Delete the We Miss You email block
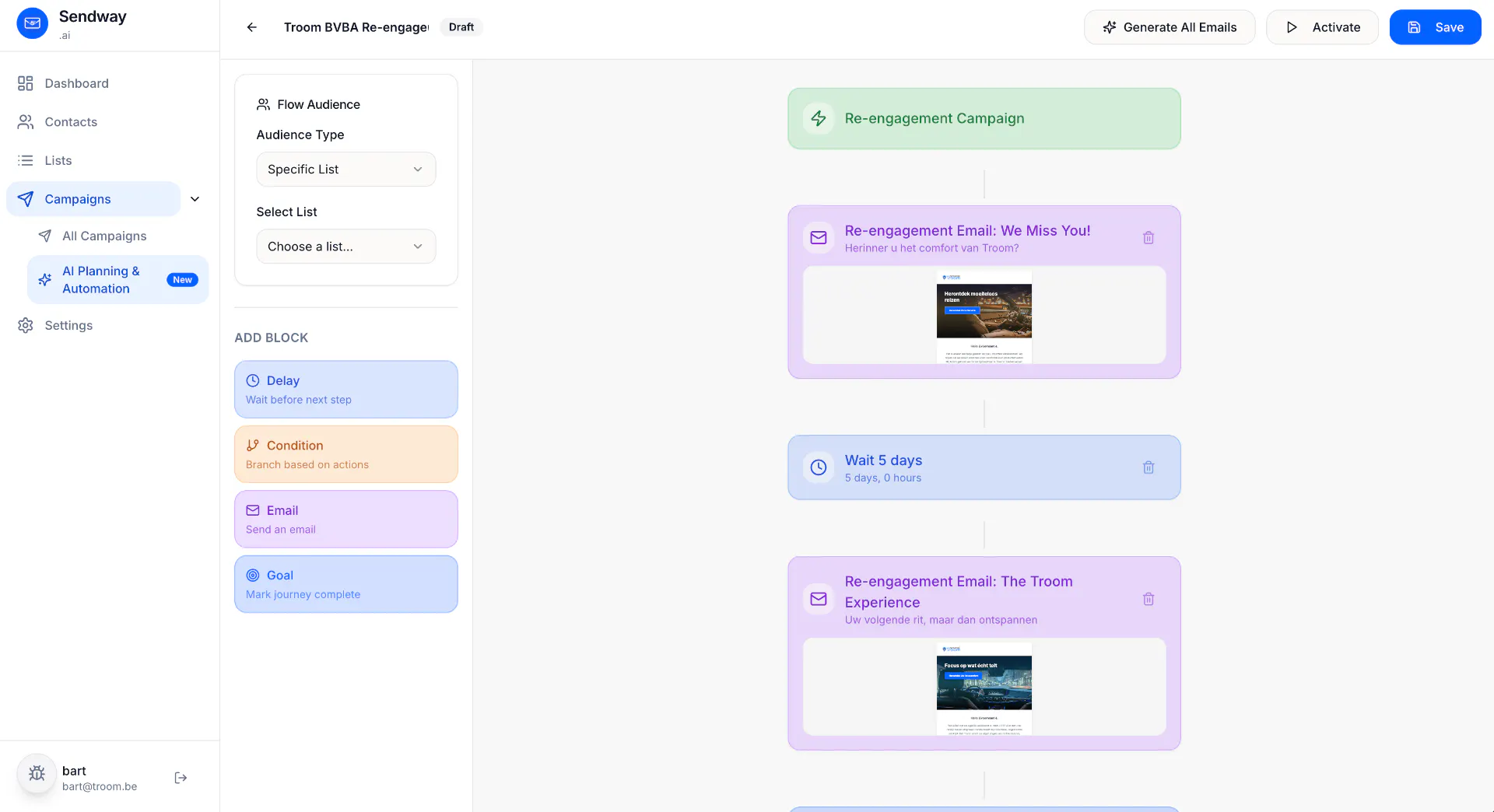Viewport: 1494px width, 812px height. pos(1149,238)
